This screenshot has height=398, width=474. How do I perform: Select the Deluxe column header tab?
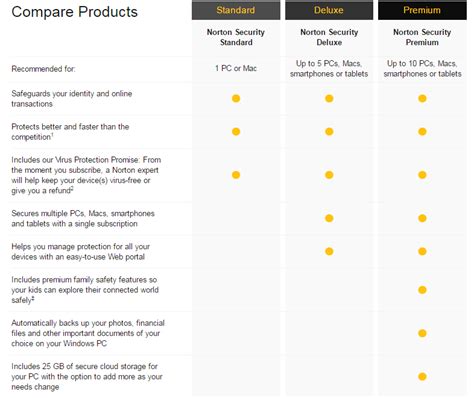point(329,10)
